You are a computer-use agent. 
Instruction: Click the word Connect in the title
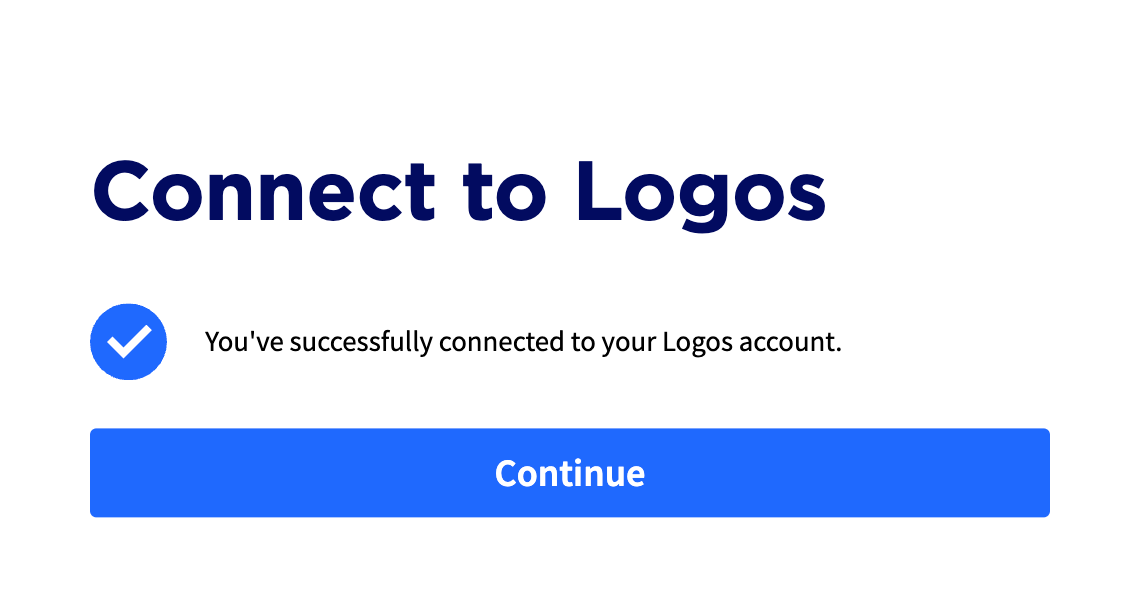pos(264,192)
